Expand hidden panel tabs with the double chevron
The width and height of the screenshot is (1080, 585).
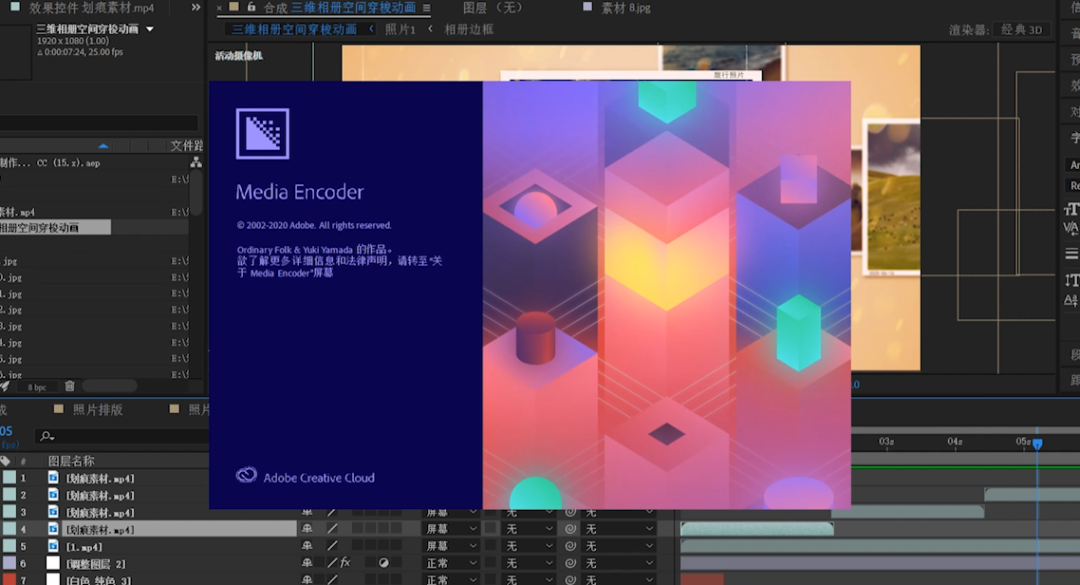pyautogui.click(x=196, y=7)
